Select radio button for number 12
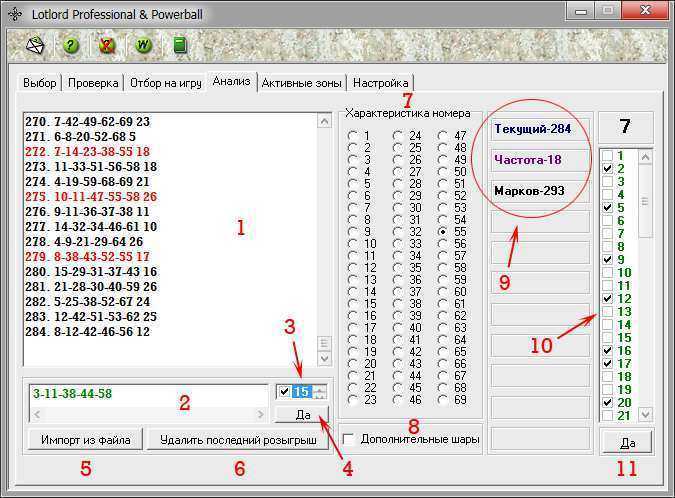Screen dimensions: 675x498 [352, 268]
